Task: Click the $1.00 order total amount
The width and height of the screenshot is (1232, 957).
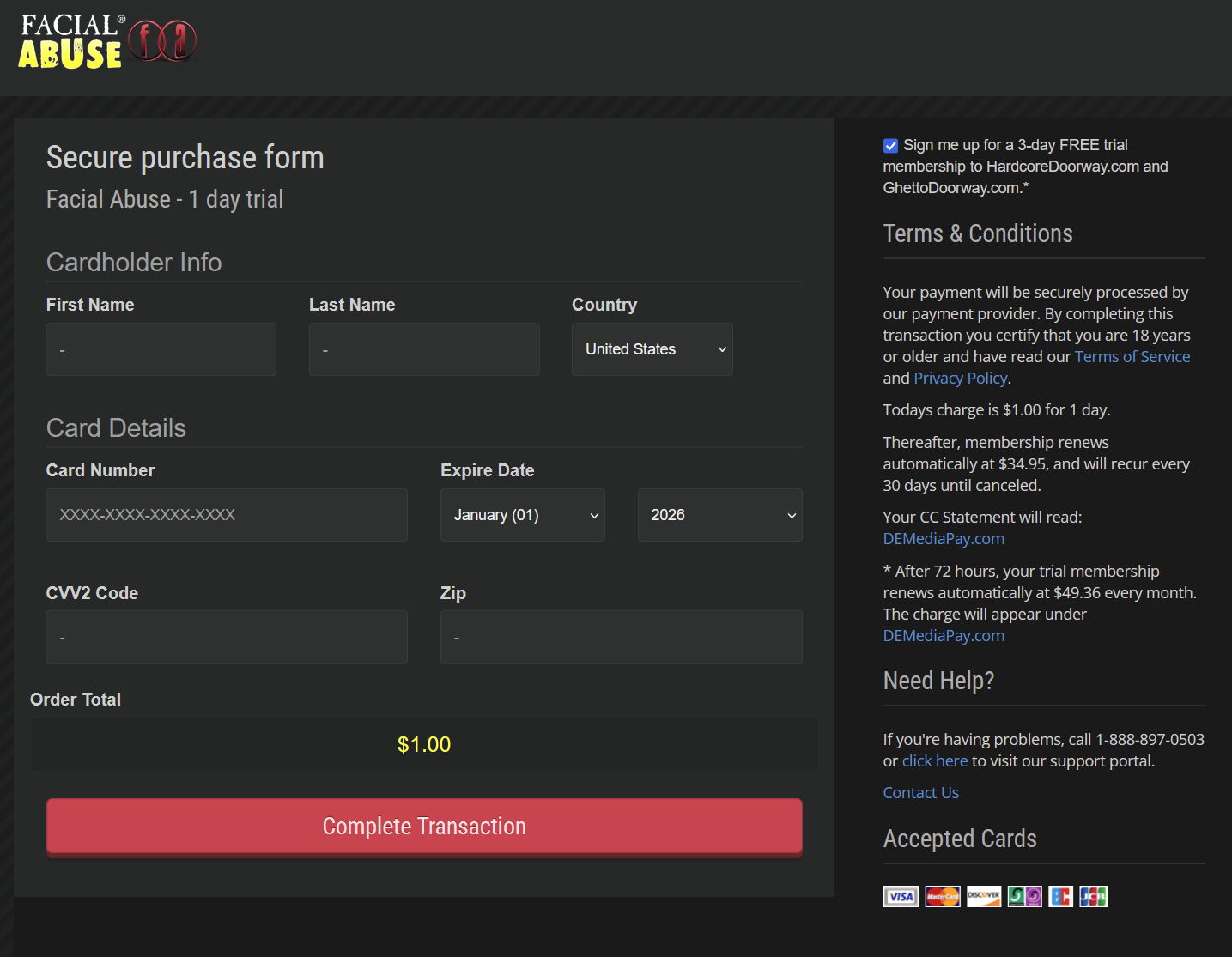Action: (424, 745)
